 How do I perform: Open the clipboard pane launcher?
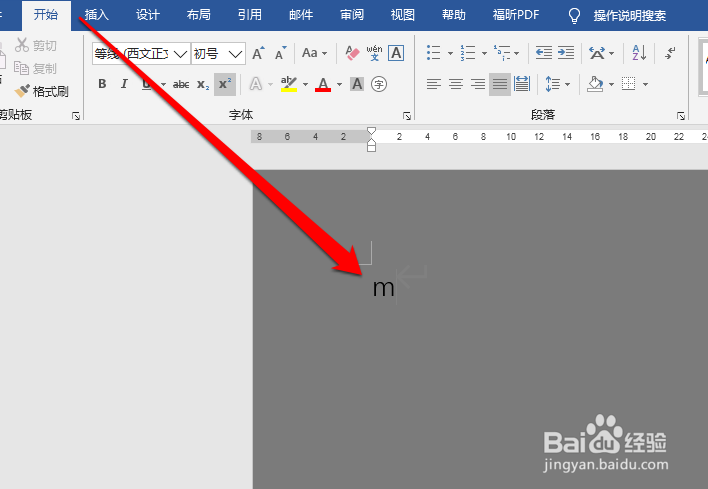76,116
